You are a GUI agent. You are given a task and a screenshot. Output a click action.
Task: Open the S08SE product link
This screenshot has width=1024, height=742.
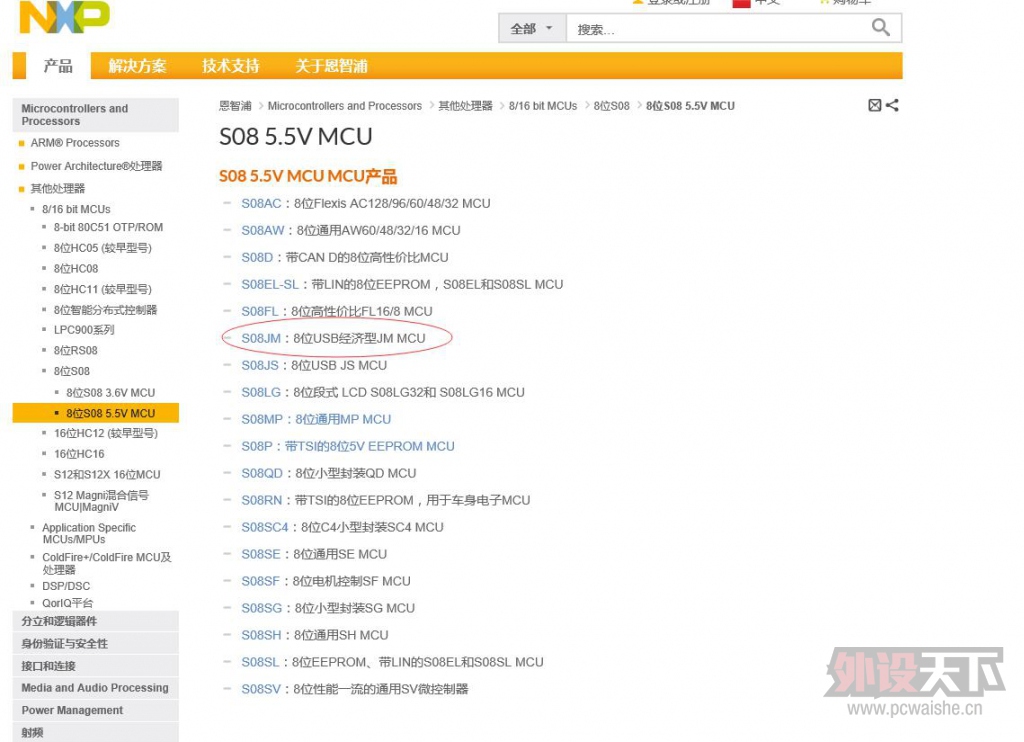[x=261, y=554]
